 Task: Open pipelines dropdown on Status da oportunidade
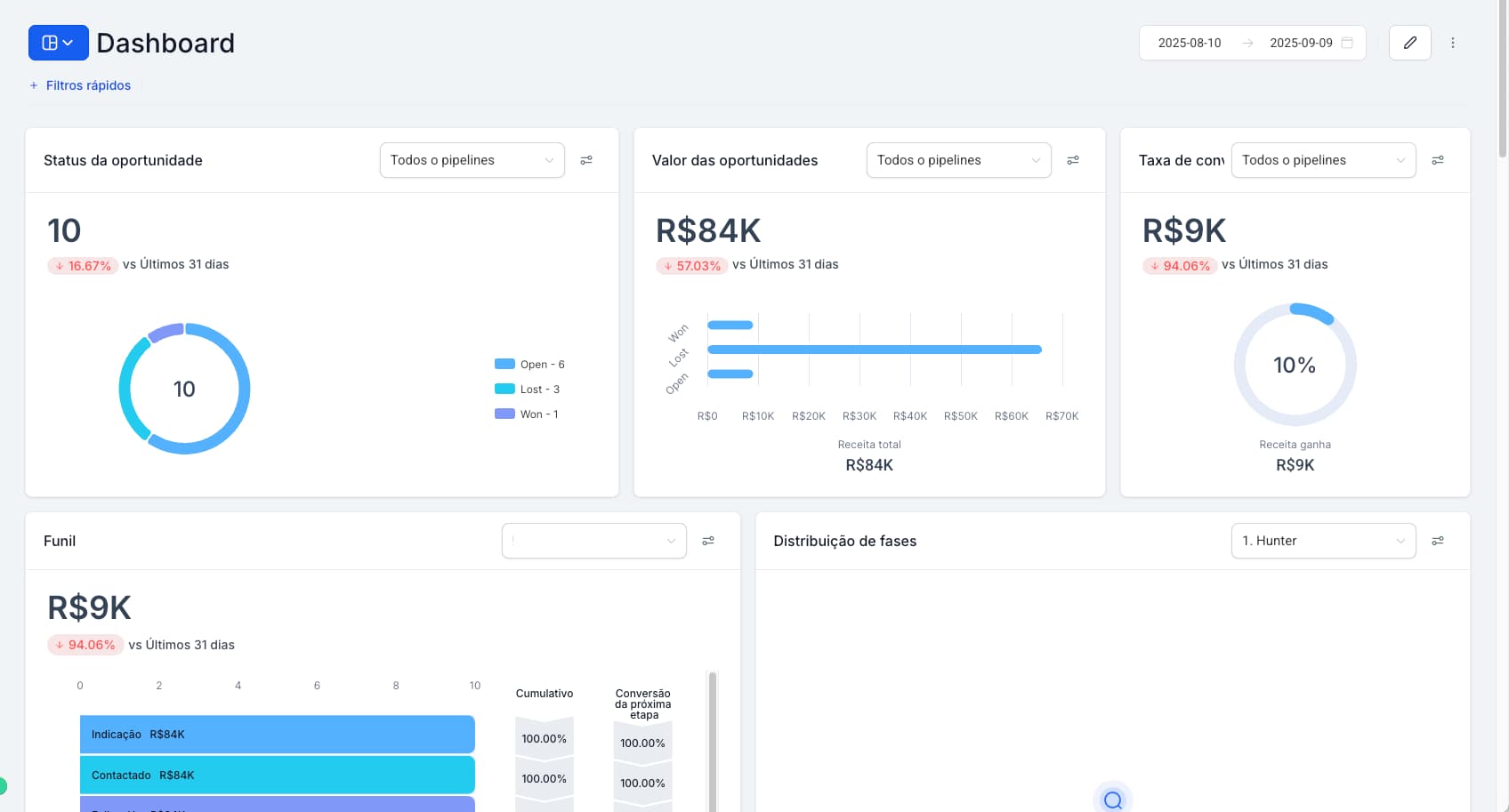pyautogui.click(x=472, y=160)
